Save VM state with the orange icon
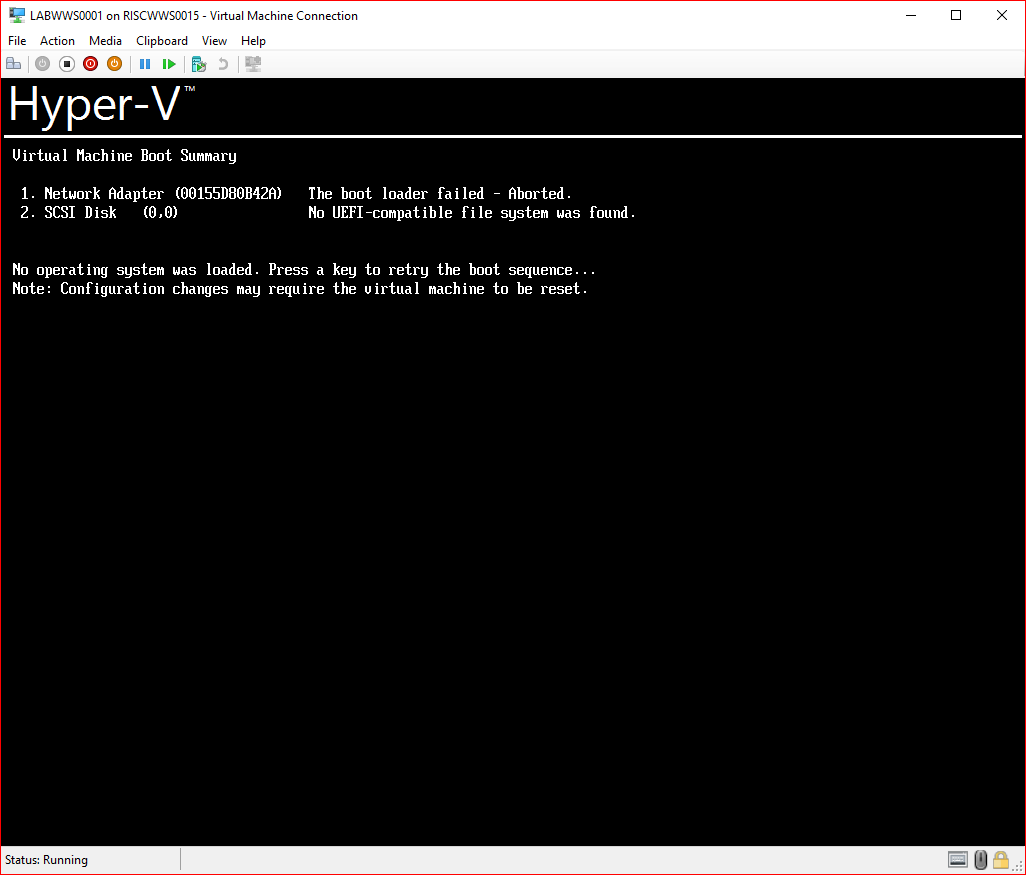The height and width of the screenshot is (875, 1026). (115, 64)
